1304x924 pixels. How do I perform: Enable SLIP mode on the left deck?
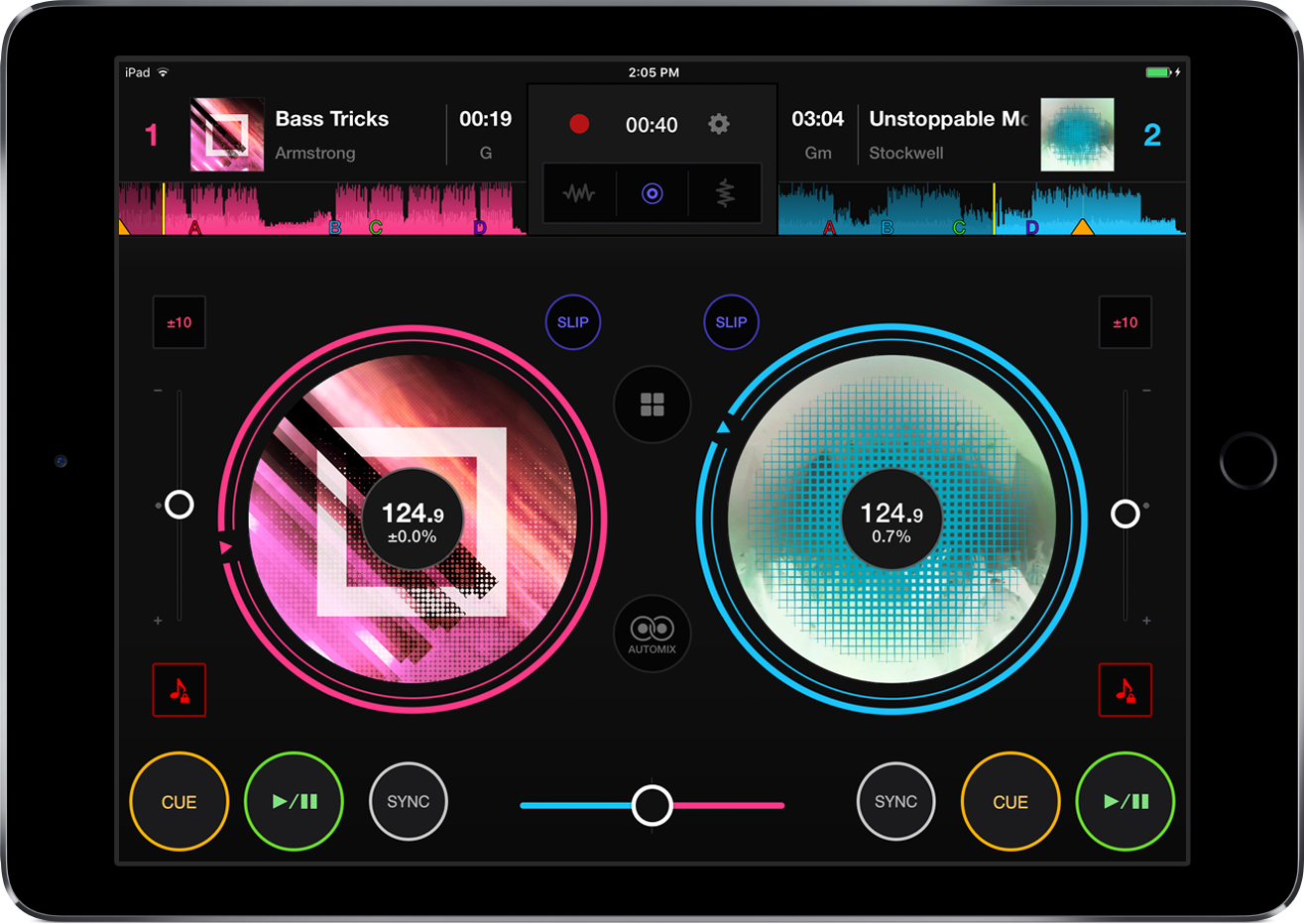pyautogui.click(x=573, y=322)
